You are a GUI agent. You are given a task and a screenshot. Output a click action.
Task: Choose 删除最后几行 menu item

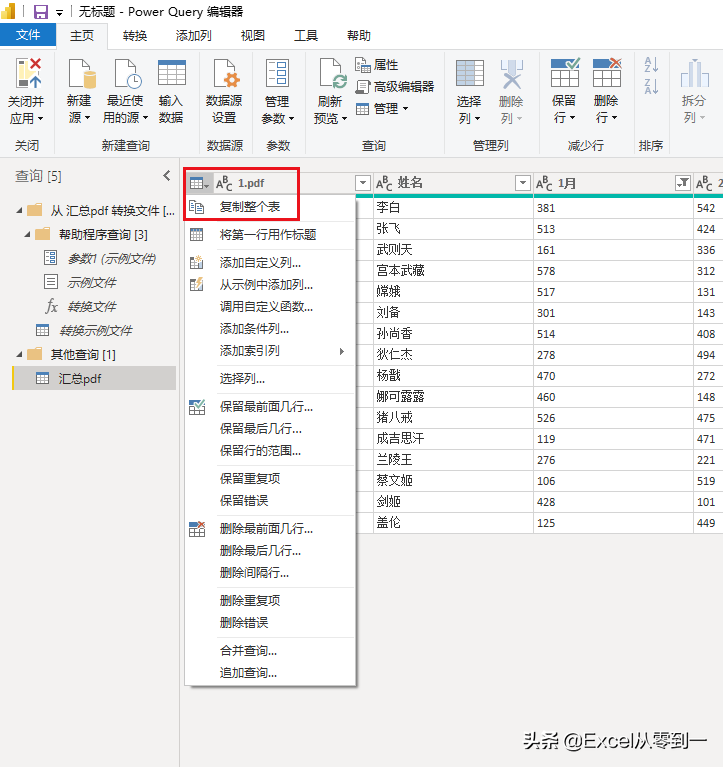(x=270, y=551)
